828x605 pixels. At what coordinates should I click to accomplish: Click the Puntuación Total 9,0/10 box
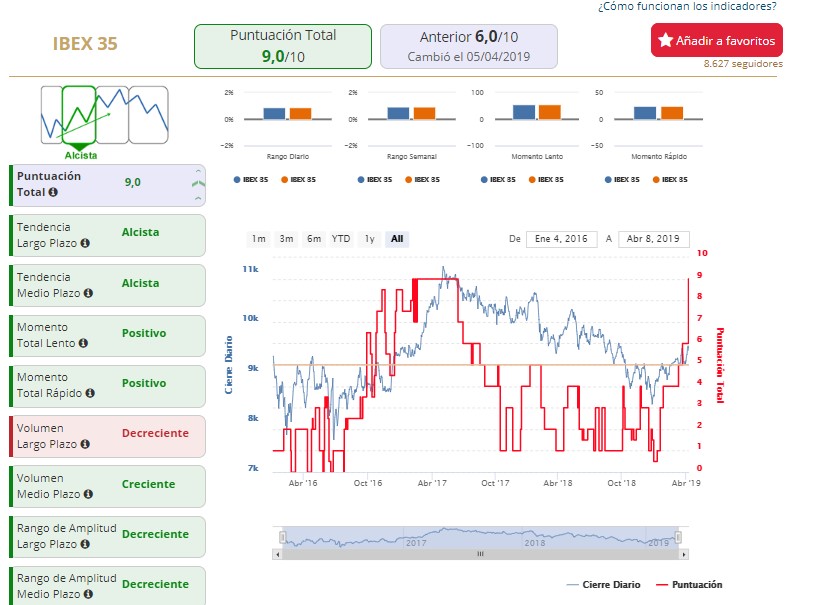click(x=283, y=46)
